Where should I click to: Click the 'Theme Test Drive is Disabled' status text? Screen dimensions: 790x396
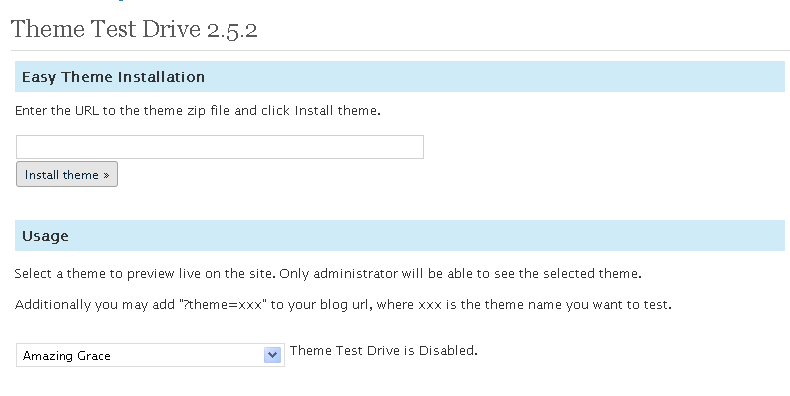tap(383, 350)
